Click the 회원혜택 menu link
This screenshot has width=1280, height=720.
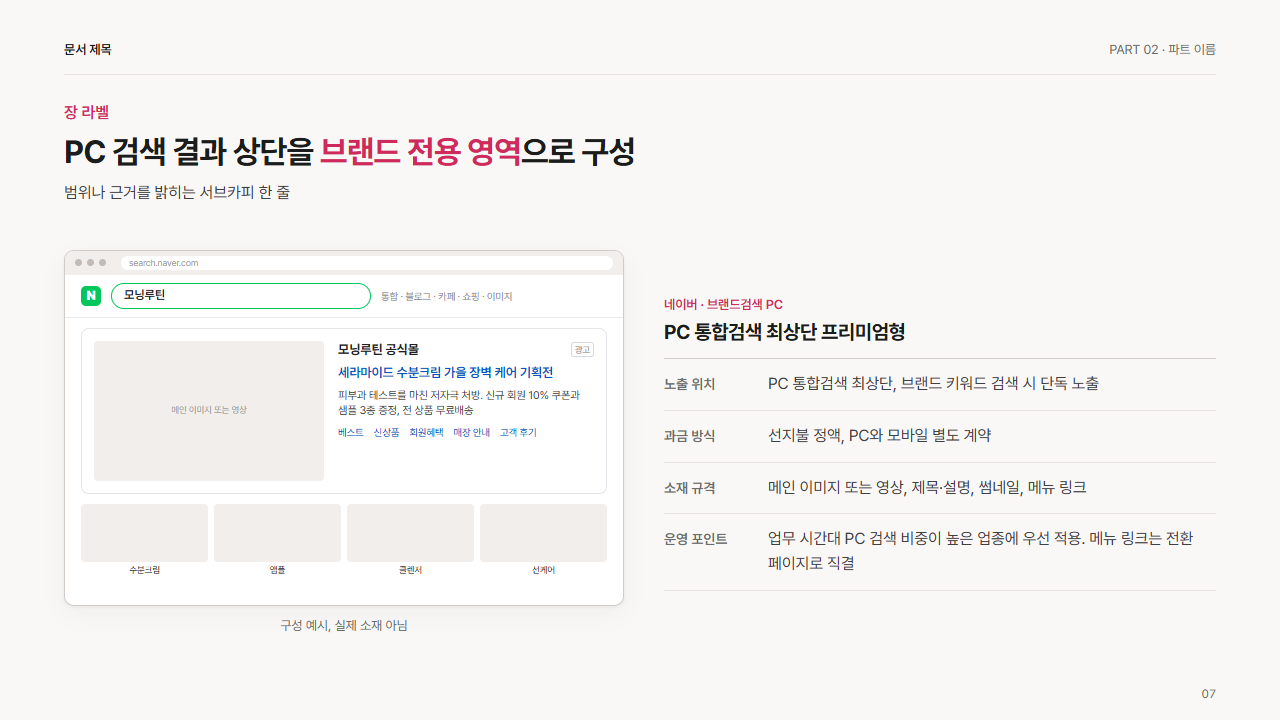(426, 433)
